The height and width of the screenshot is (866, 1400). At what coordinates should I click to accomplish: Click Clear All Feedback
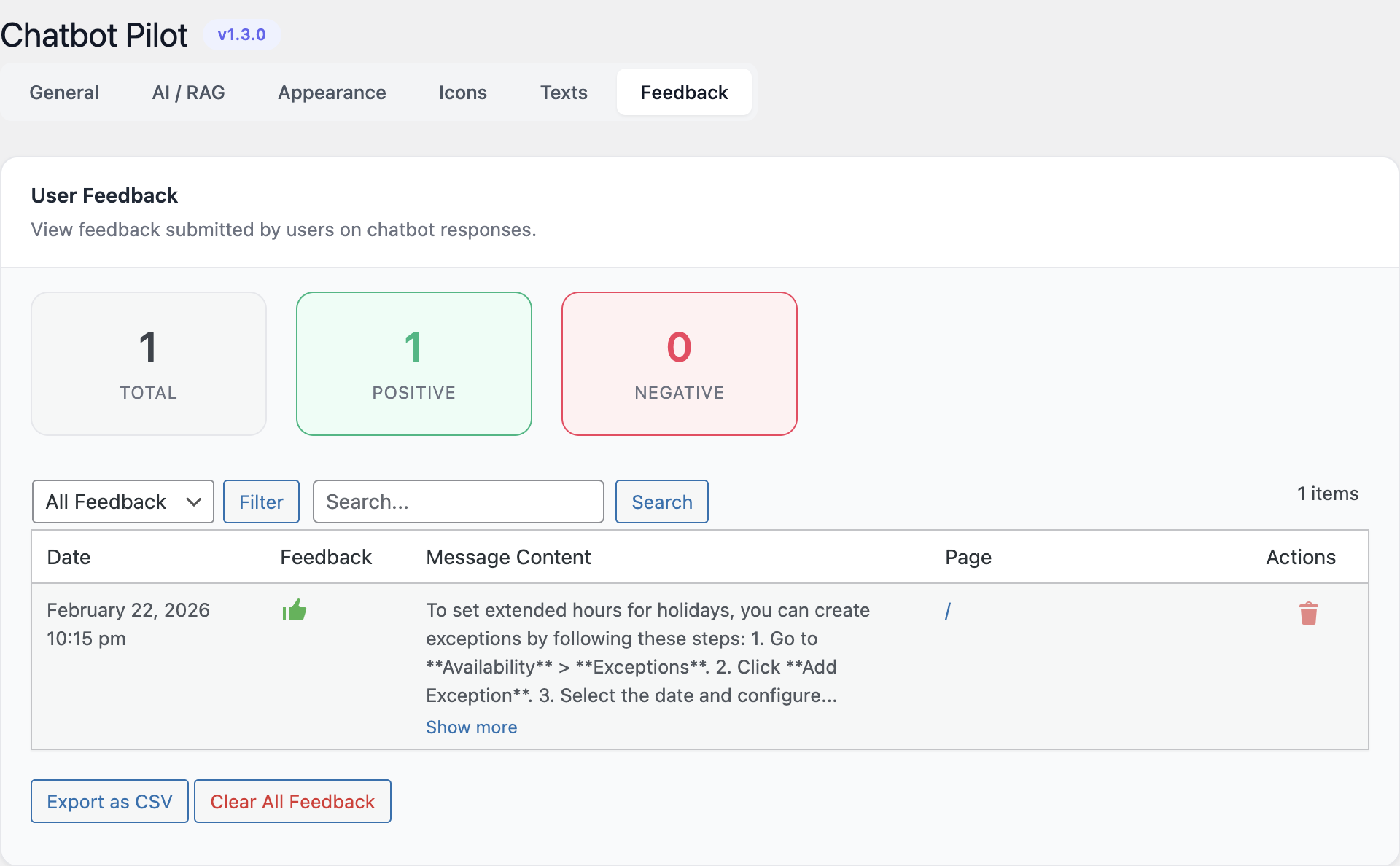pos(292,801)
